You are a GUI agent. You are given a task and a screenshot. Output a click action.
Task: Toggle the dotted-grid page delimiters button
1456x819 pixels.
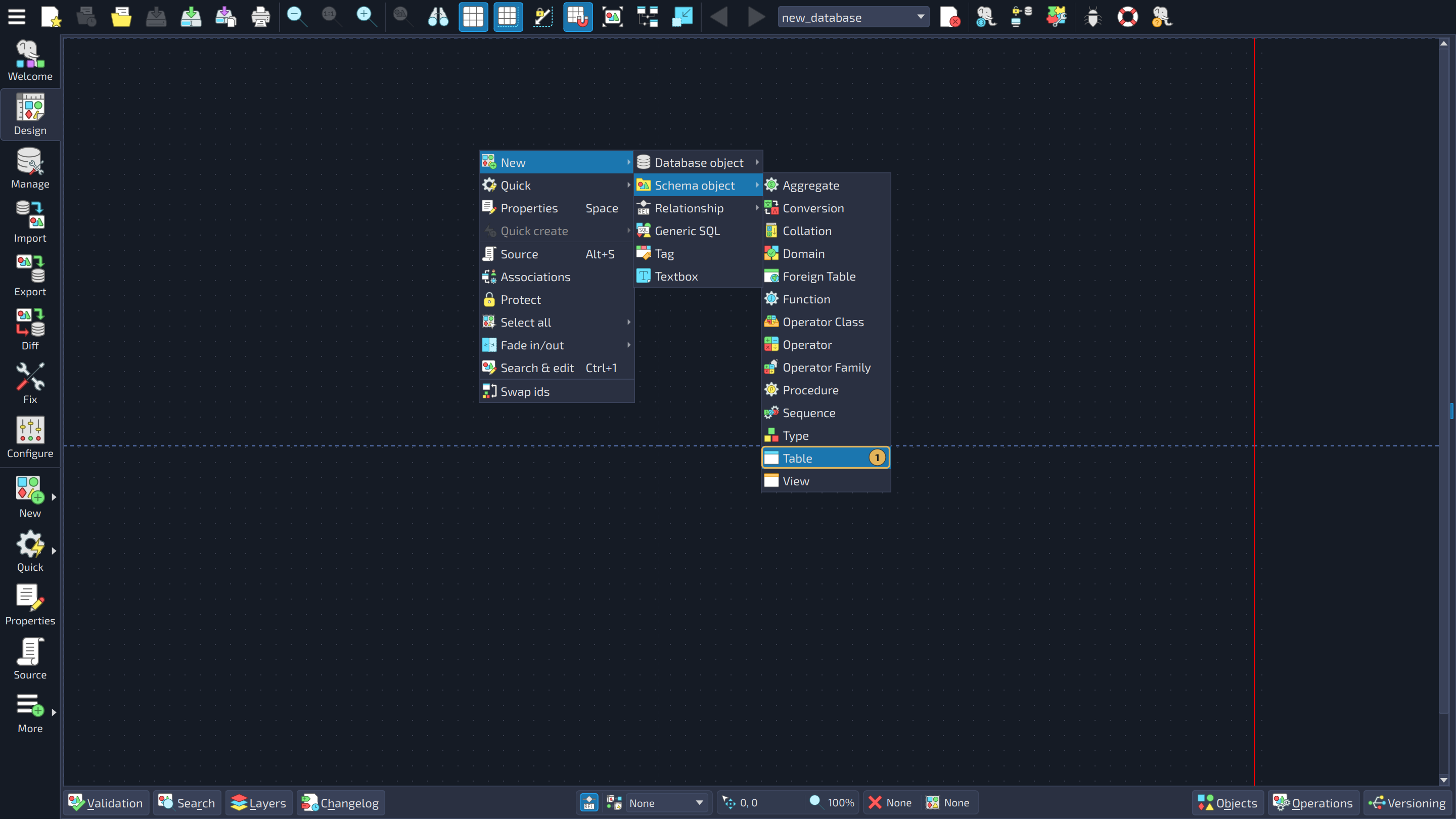pos(508,17)
